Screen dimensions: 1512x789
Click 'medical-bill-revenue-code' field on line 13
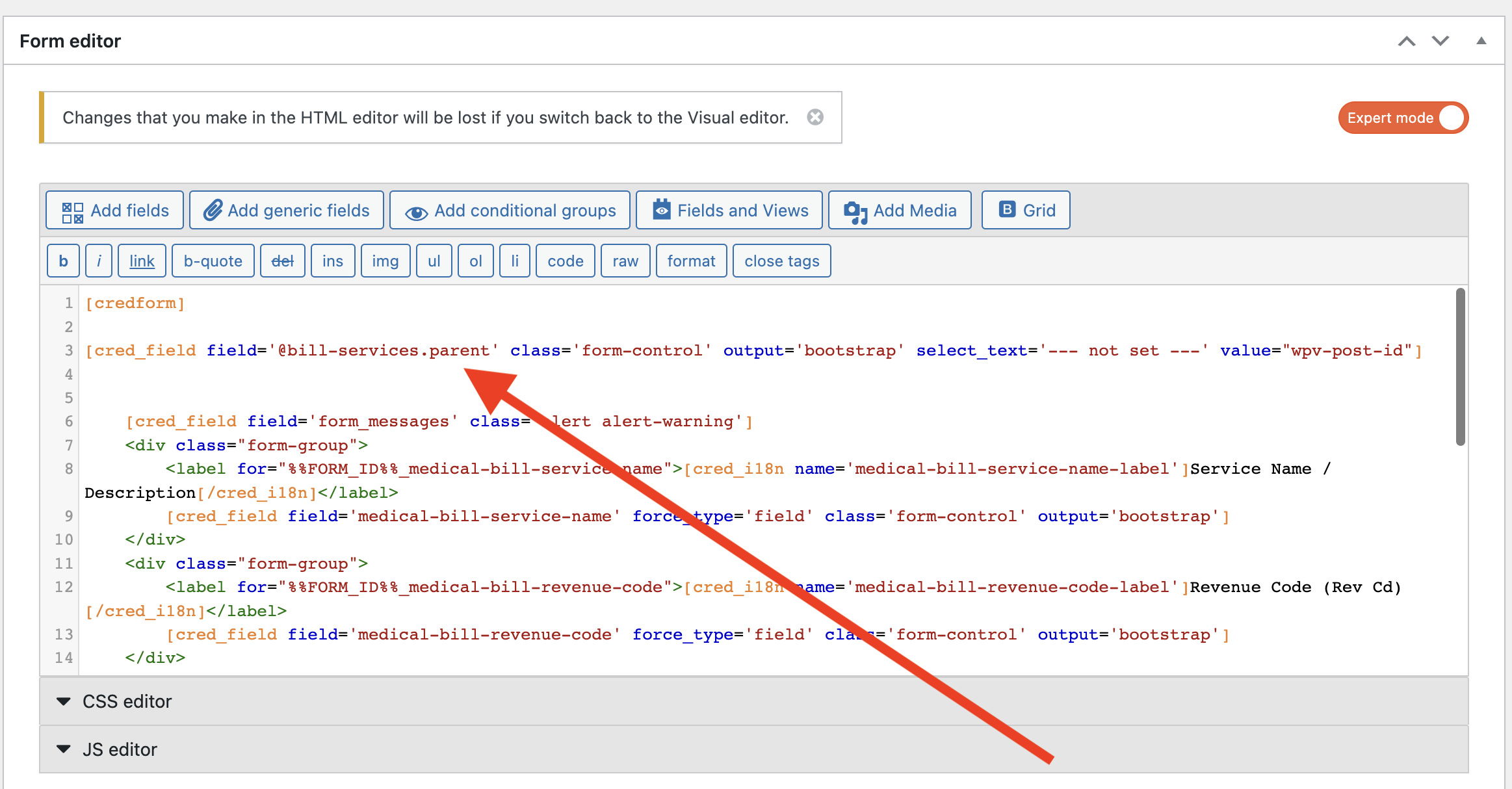(484, 634)
